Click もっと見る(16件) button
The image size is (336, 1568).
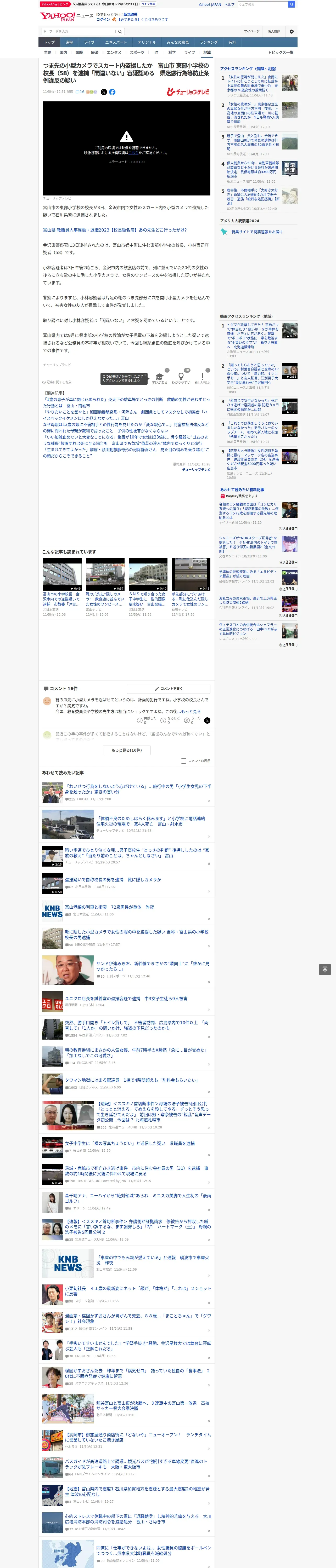[x=126, y=751]
